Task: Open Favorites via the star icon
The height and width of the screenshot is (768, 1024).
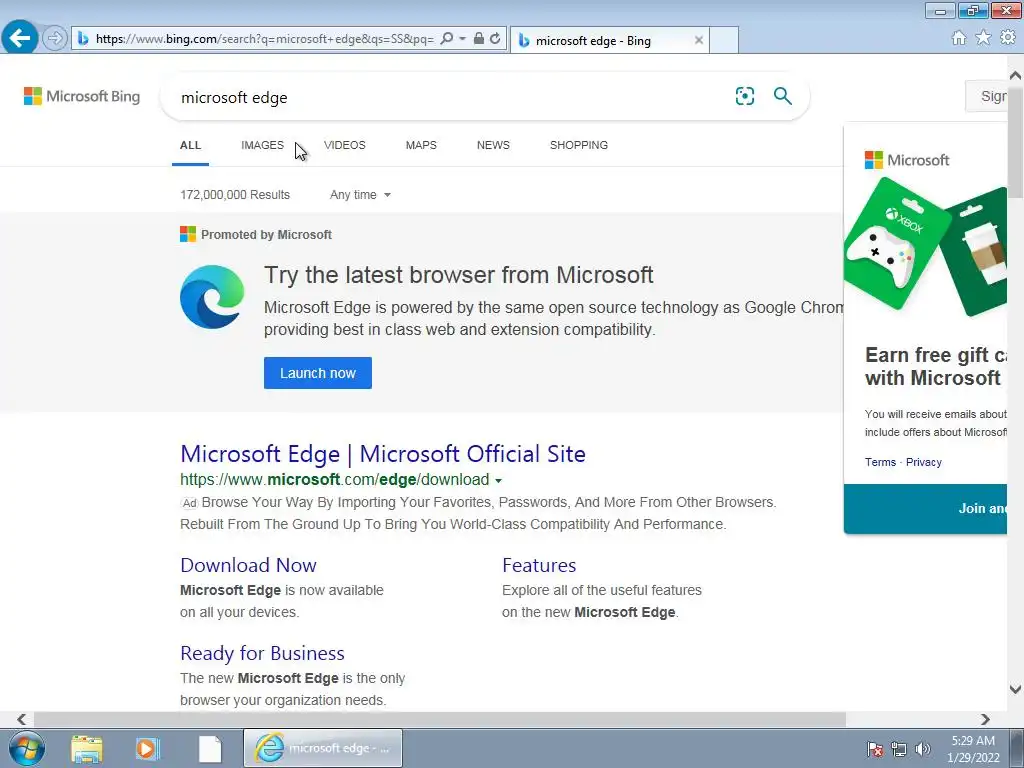Action: pyautogui.click(x=983, y=38)
